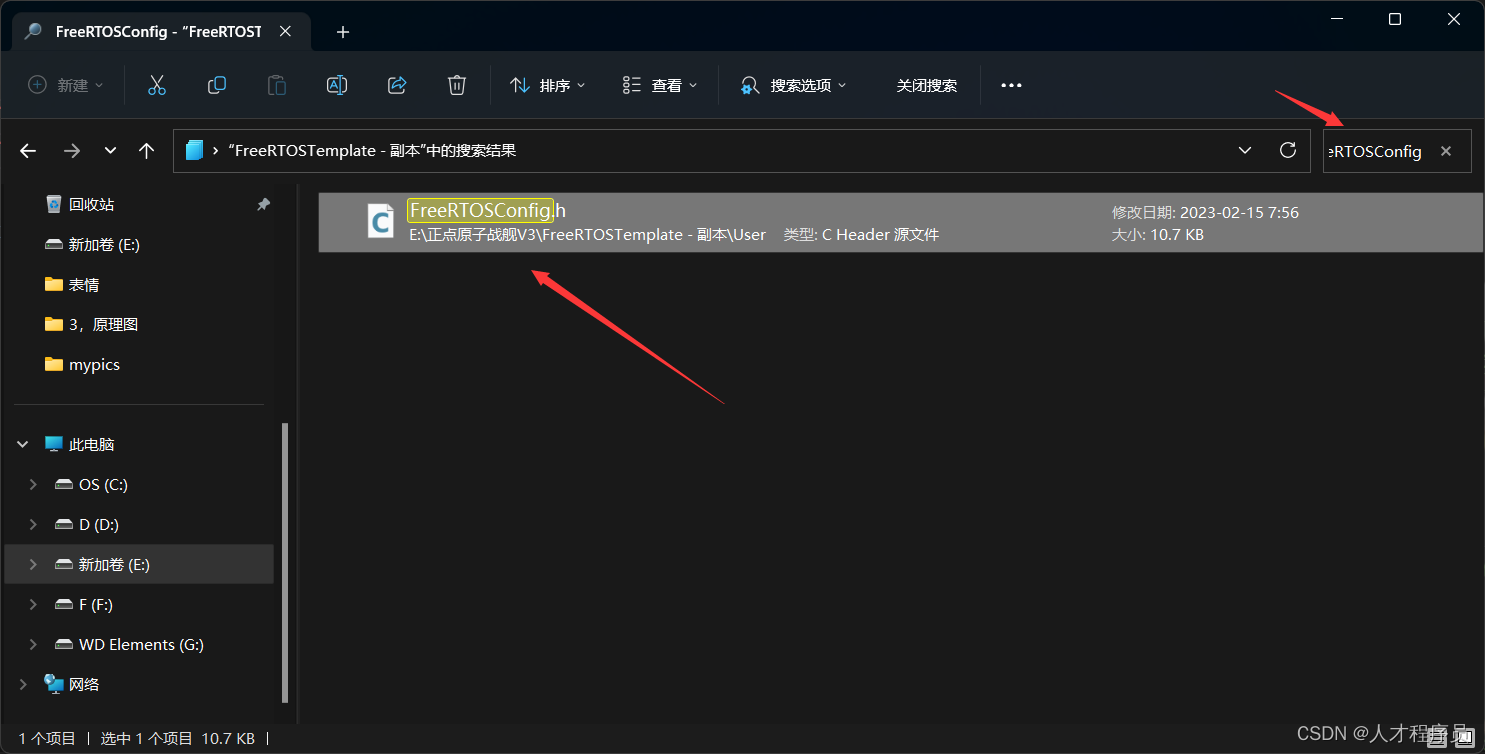Go forward with the right arrow
Viewport: 1485px width, 754px height.
(72, 151)
